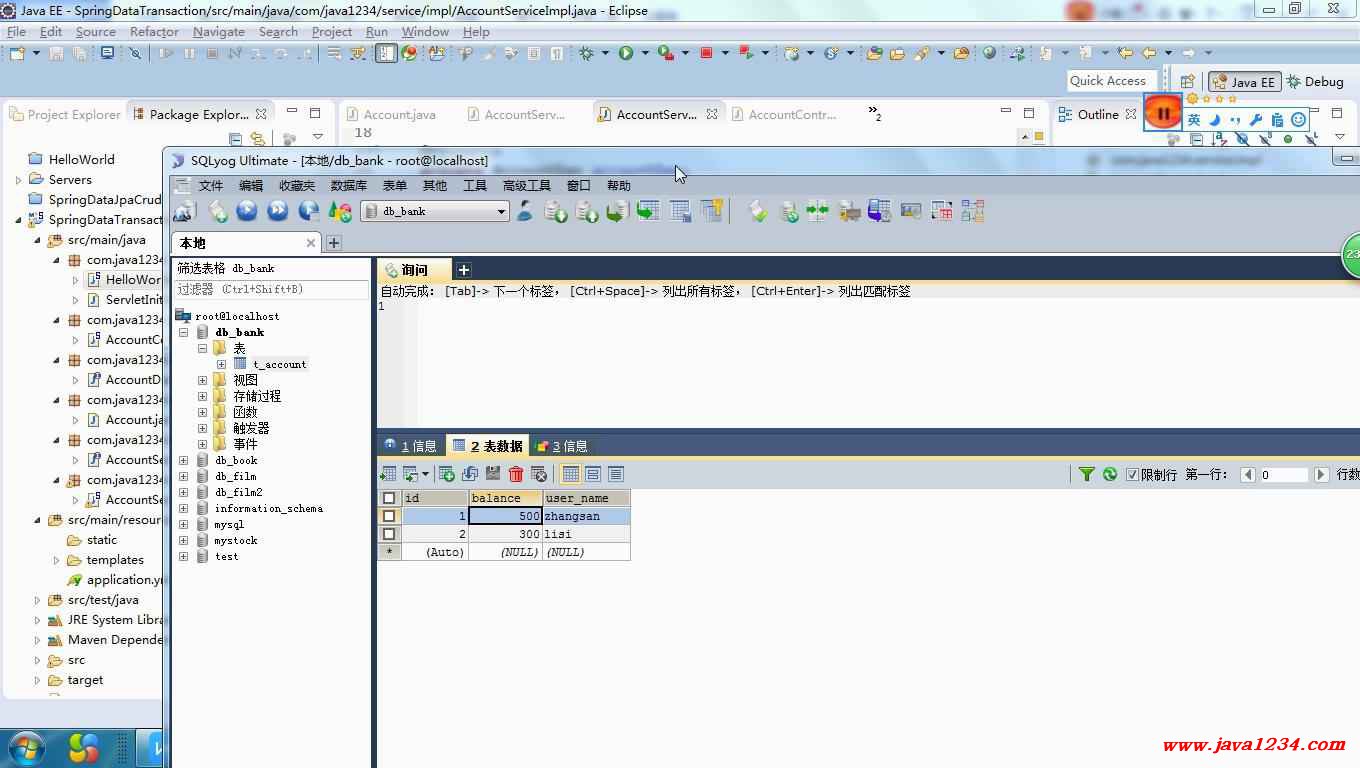Click the red delete row trash icon
This screenshot has width=1360, height=768.
(516, 474)
